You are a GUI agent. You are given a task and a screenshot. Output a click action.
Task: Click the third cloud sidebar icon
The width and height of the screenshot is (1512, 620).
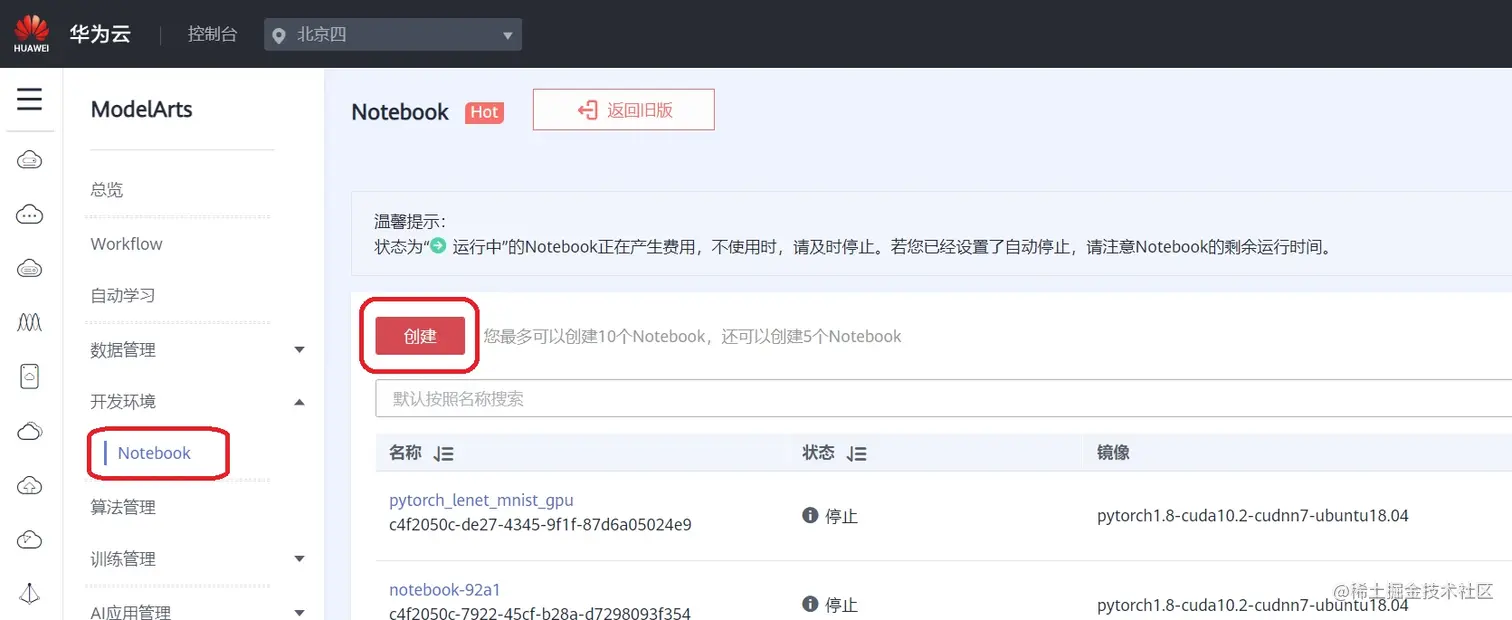[30, 268]
